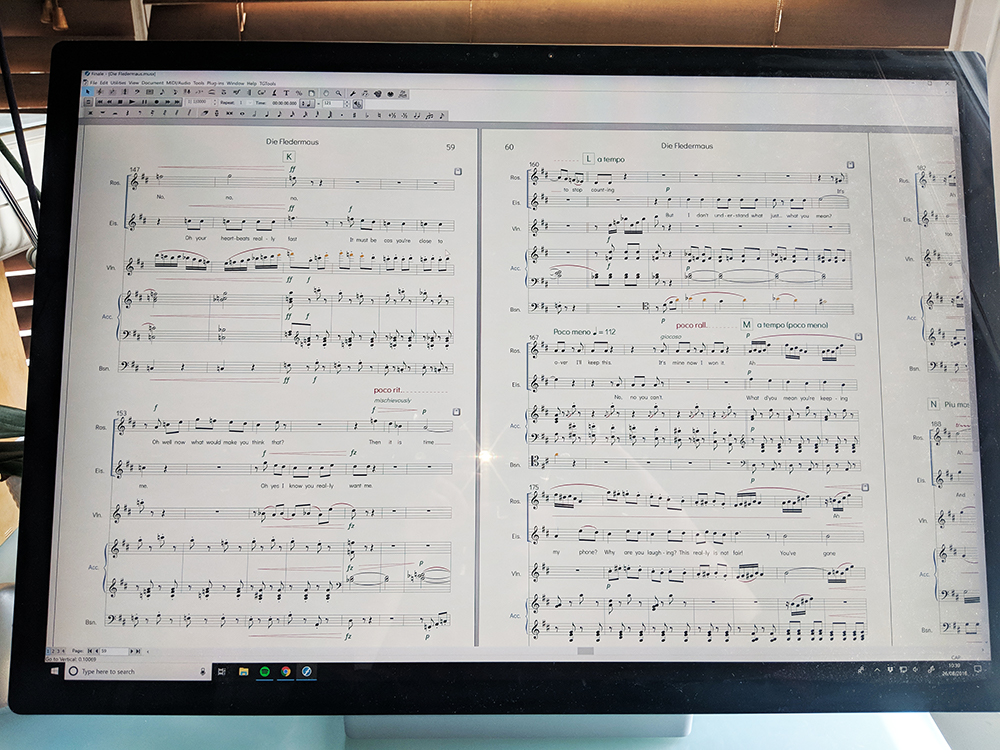The height and width of the screenshot is (750, 1000).
Task: Open the Document menu
Action: [x=152, y=83]
